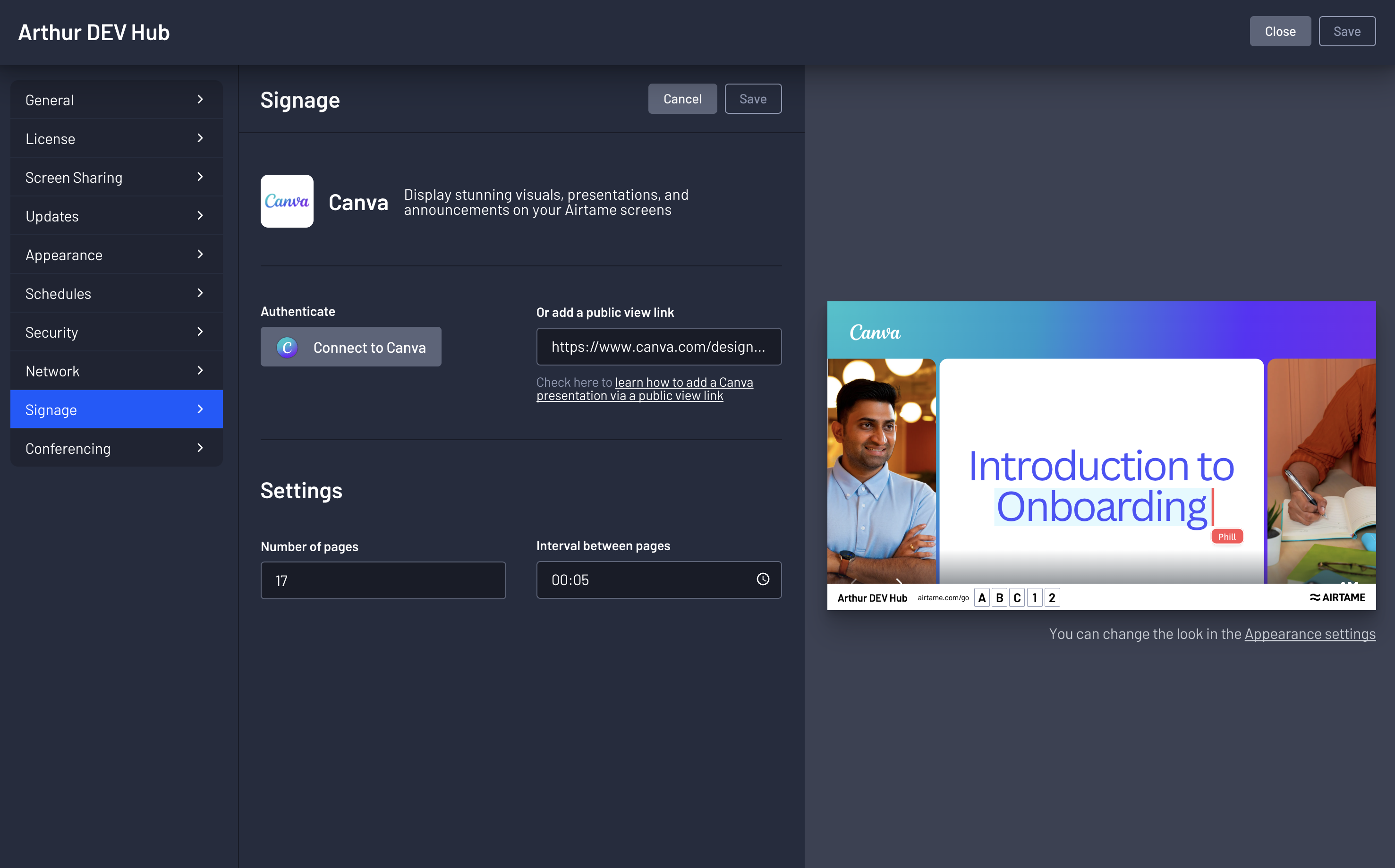Click the Canva logo in preview header

875,332
